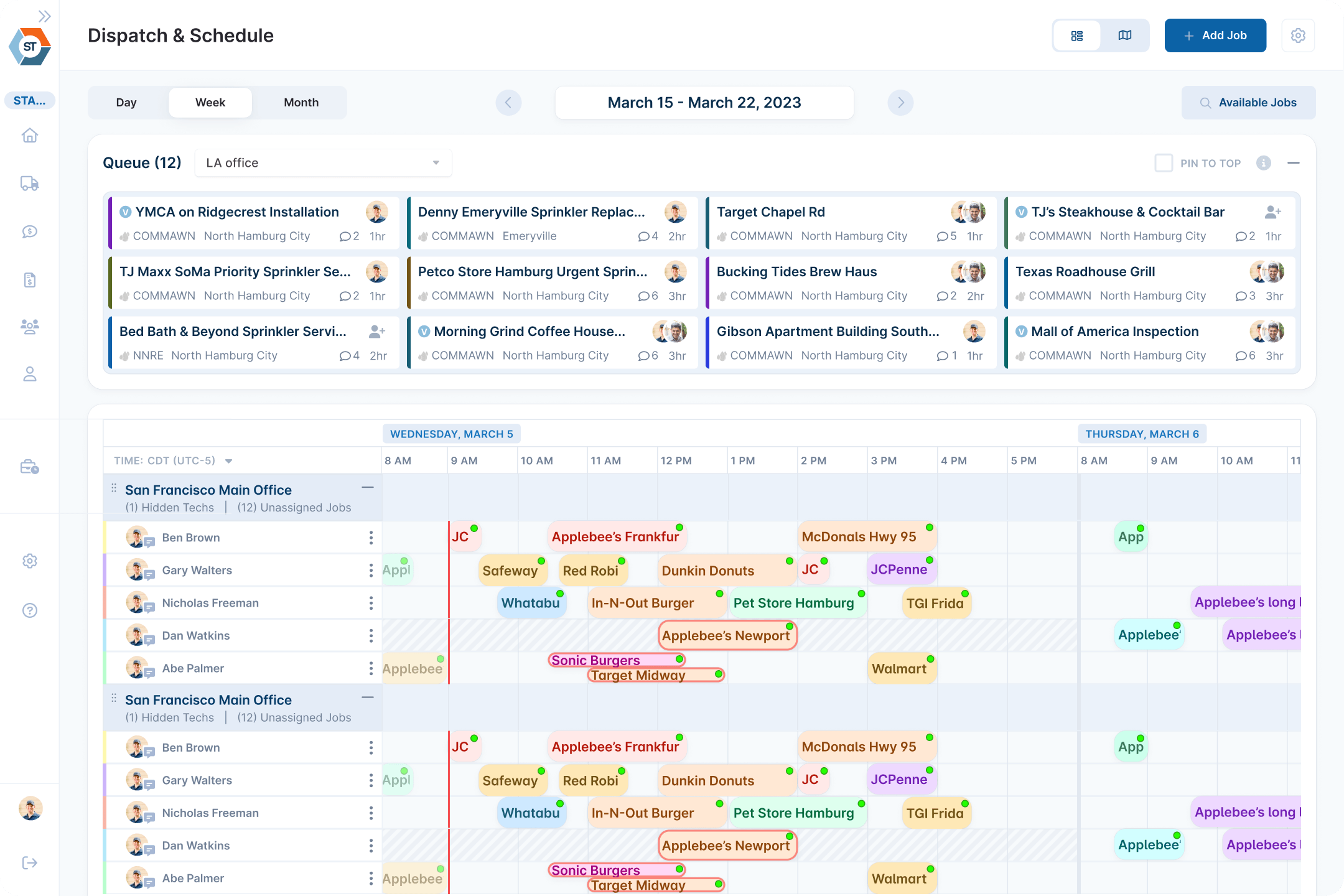Image resolution: width=1344 pixels, height=896 pixels.
Task: Open options menu for first Ben Brown
Action: pos(371,538)
